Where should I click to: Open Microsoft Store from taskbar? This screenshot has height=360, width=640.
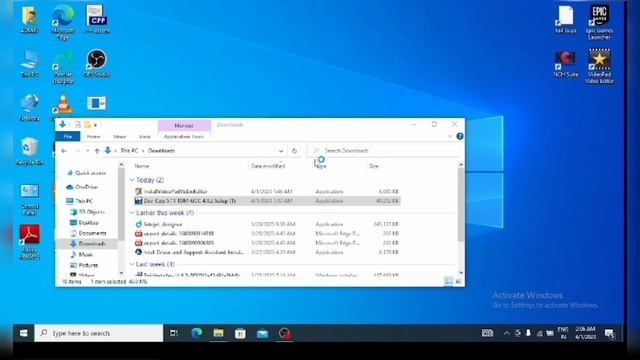coord(240,333)
